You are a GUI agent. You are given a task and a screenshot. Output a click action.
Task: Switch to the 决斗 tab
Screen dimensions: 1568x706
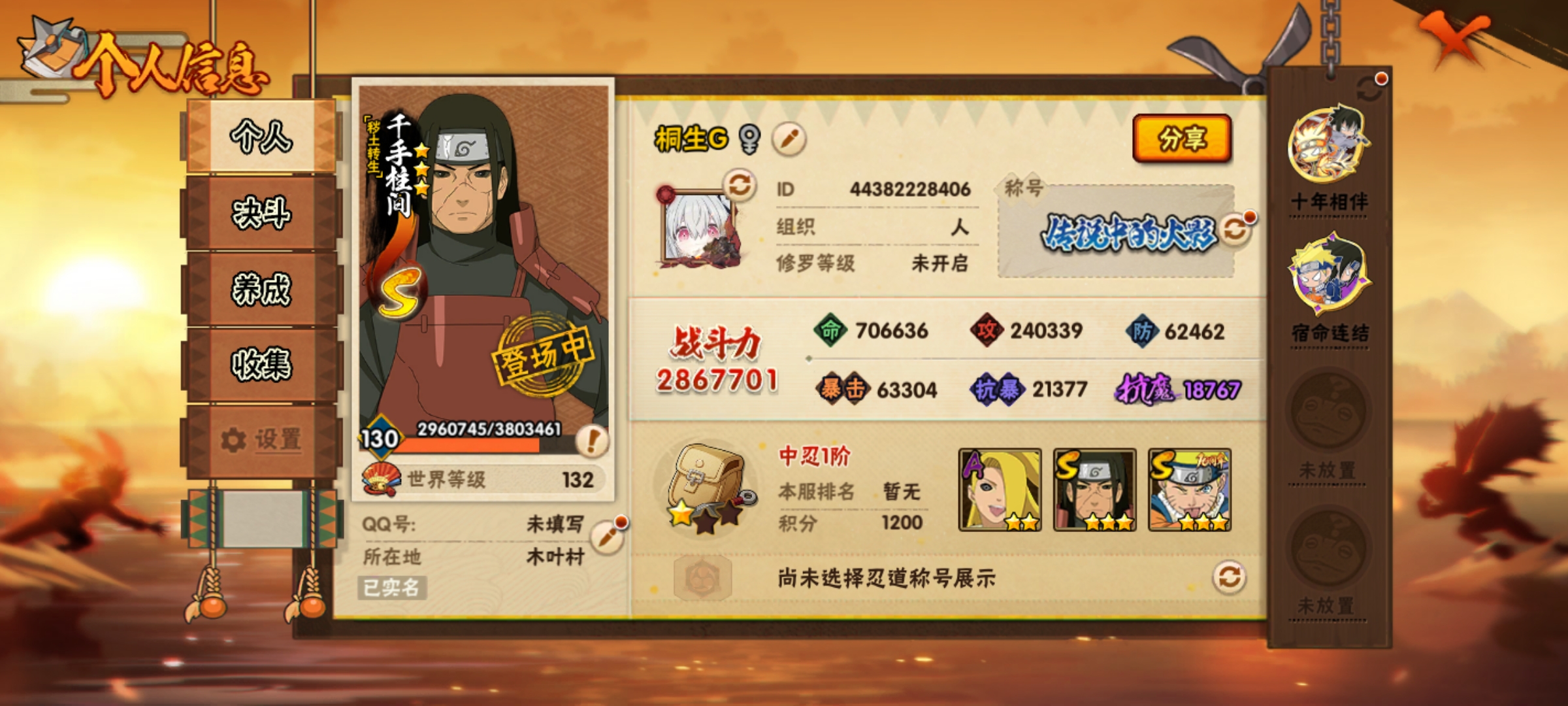click(261, 213)
